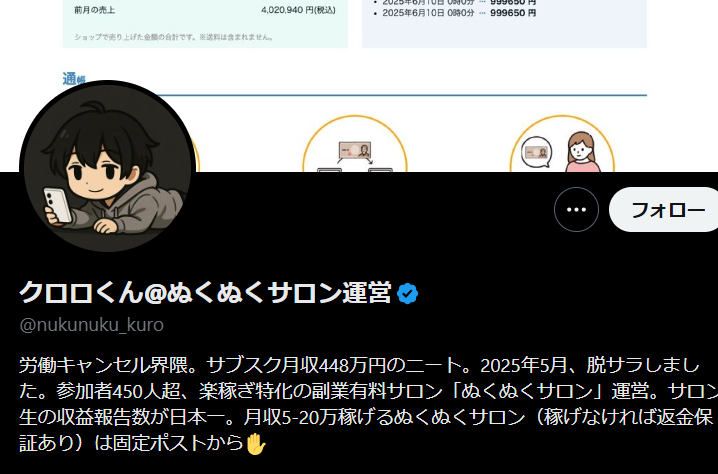
Task: Click the blue verified checkmark badge
Action: point(408,294)
